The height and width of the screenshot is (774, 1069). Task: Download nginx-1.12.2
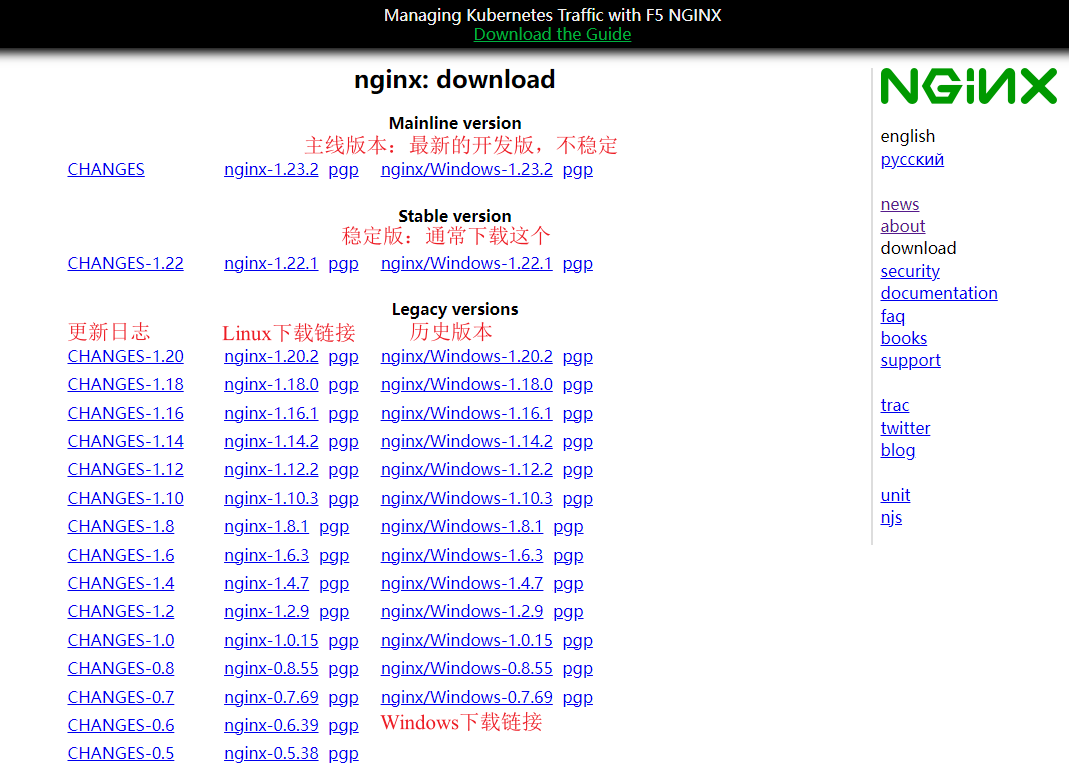(271, 469)
